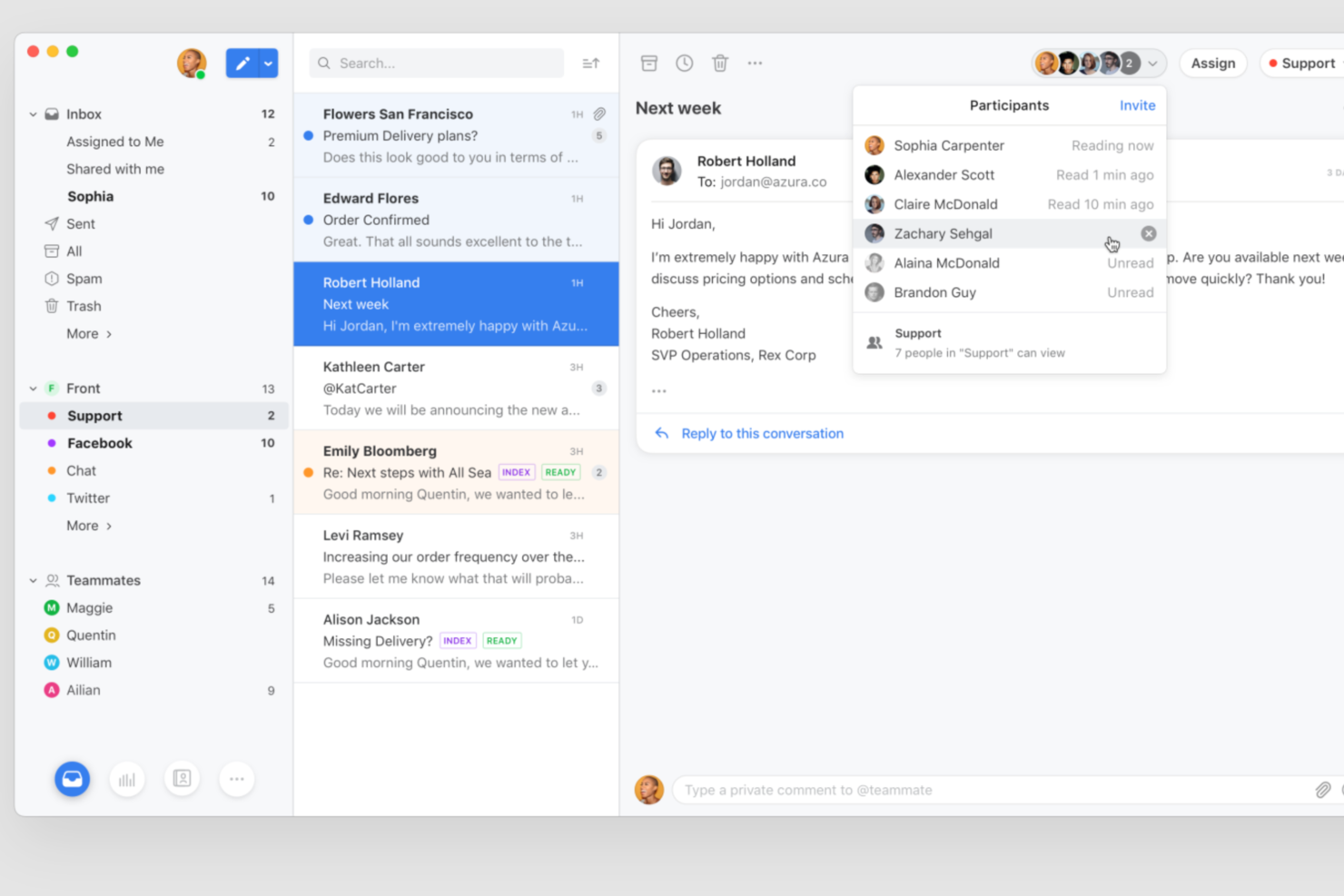
Task: Open more conversation actions (ellipsis icon)
Action: pos(755,63)
